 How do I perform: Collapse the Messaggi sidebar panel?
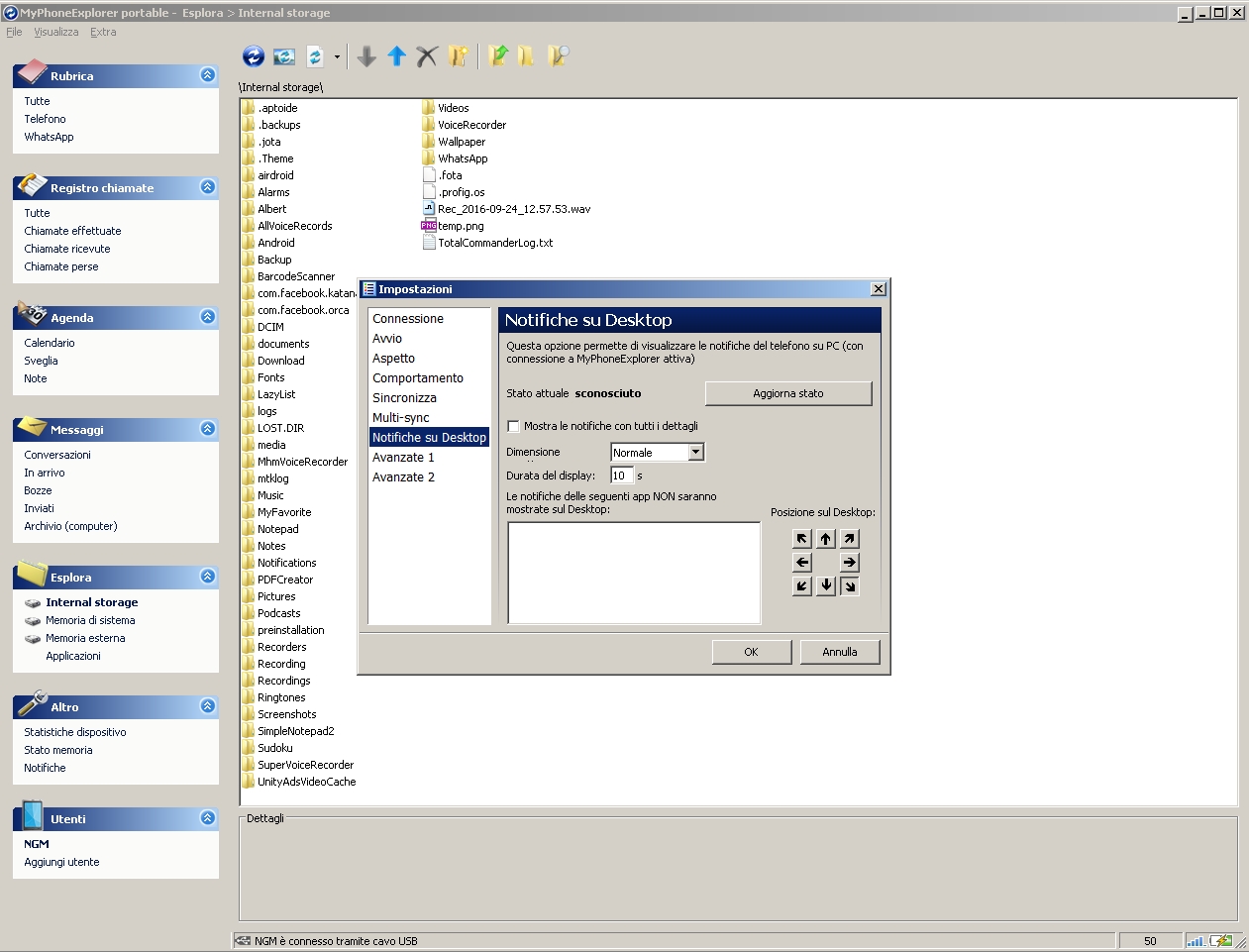(x=207, y=429)
